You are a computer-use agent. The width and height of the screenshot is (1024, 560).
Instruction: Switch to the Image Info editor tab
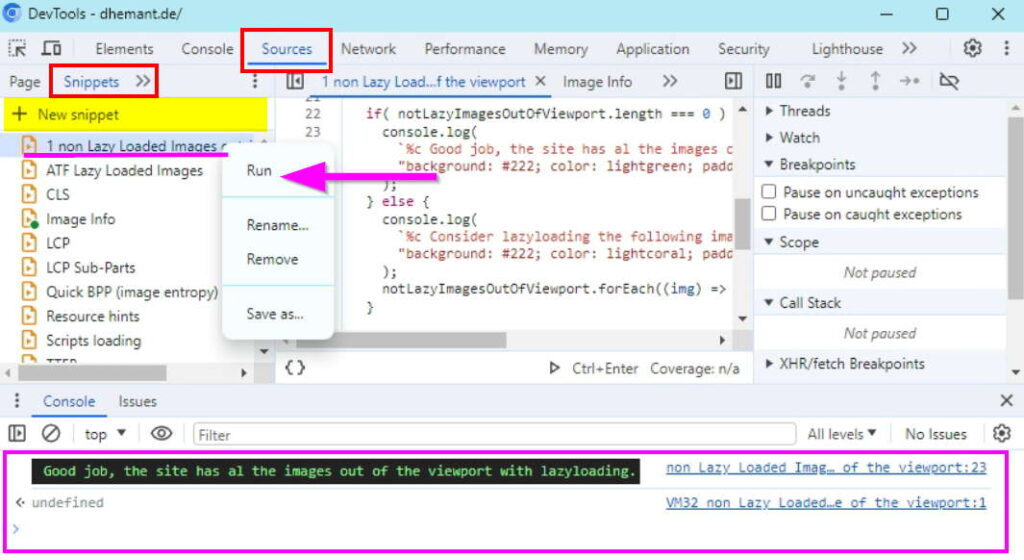(597, 82)
